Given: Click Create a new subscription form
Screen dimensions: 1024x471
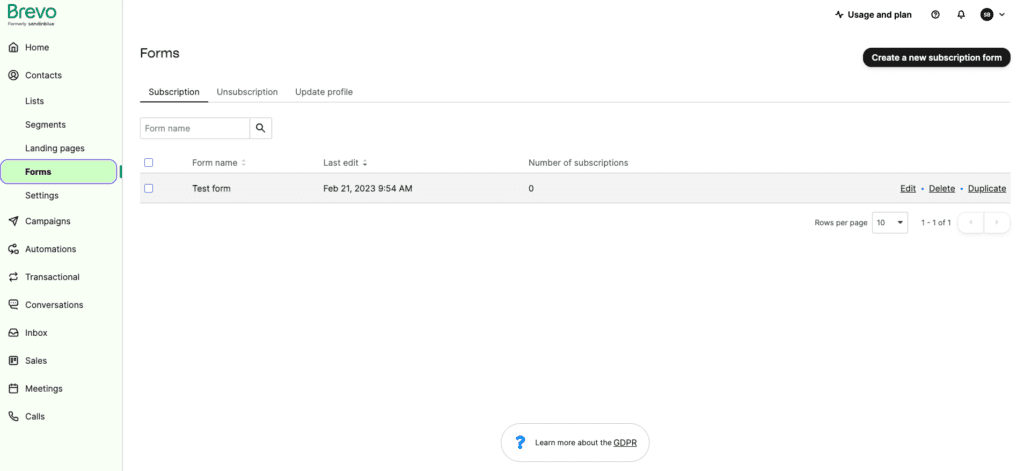Looking at the screenshot, I should [x=936, y=57].
